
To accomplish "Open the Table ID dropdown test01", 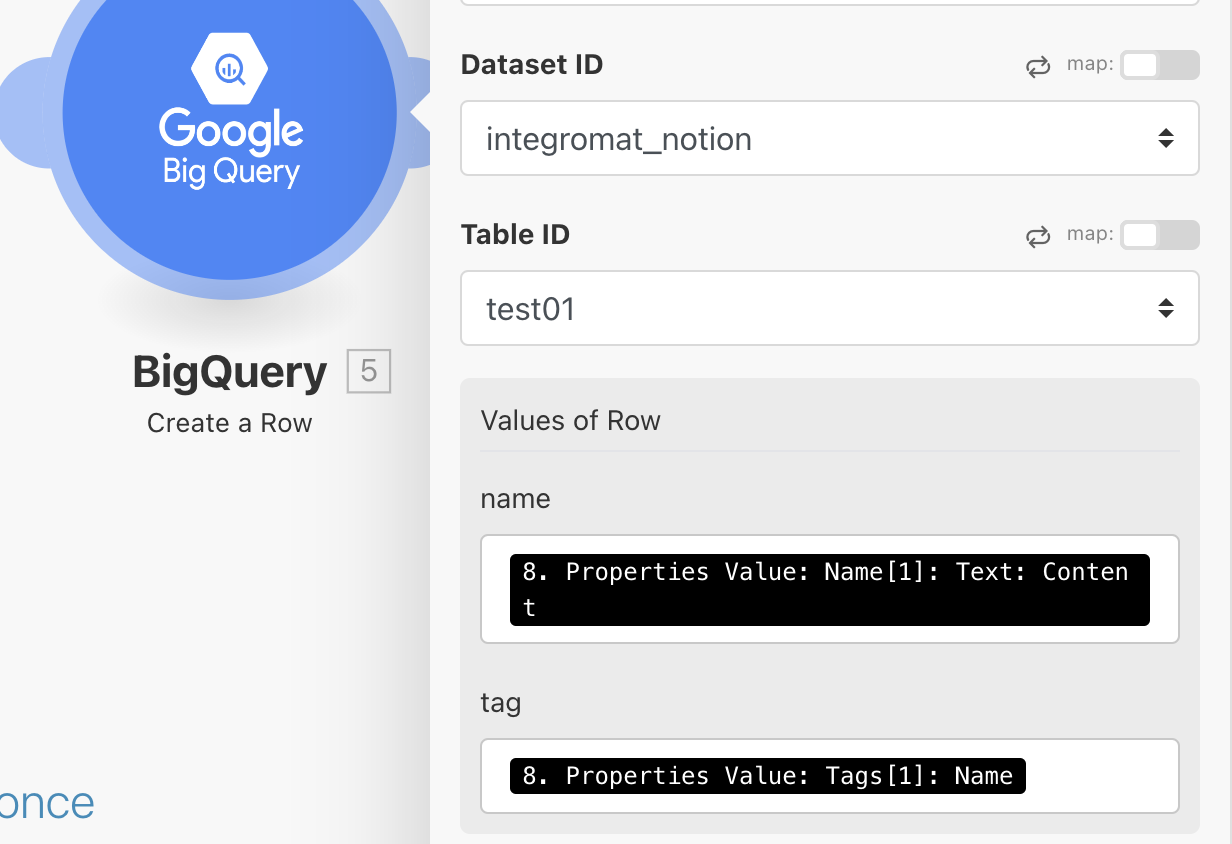I will 829,308.
